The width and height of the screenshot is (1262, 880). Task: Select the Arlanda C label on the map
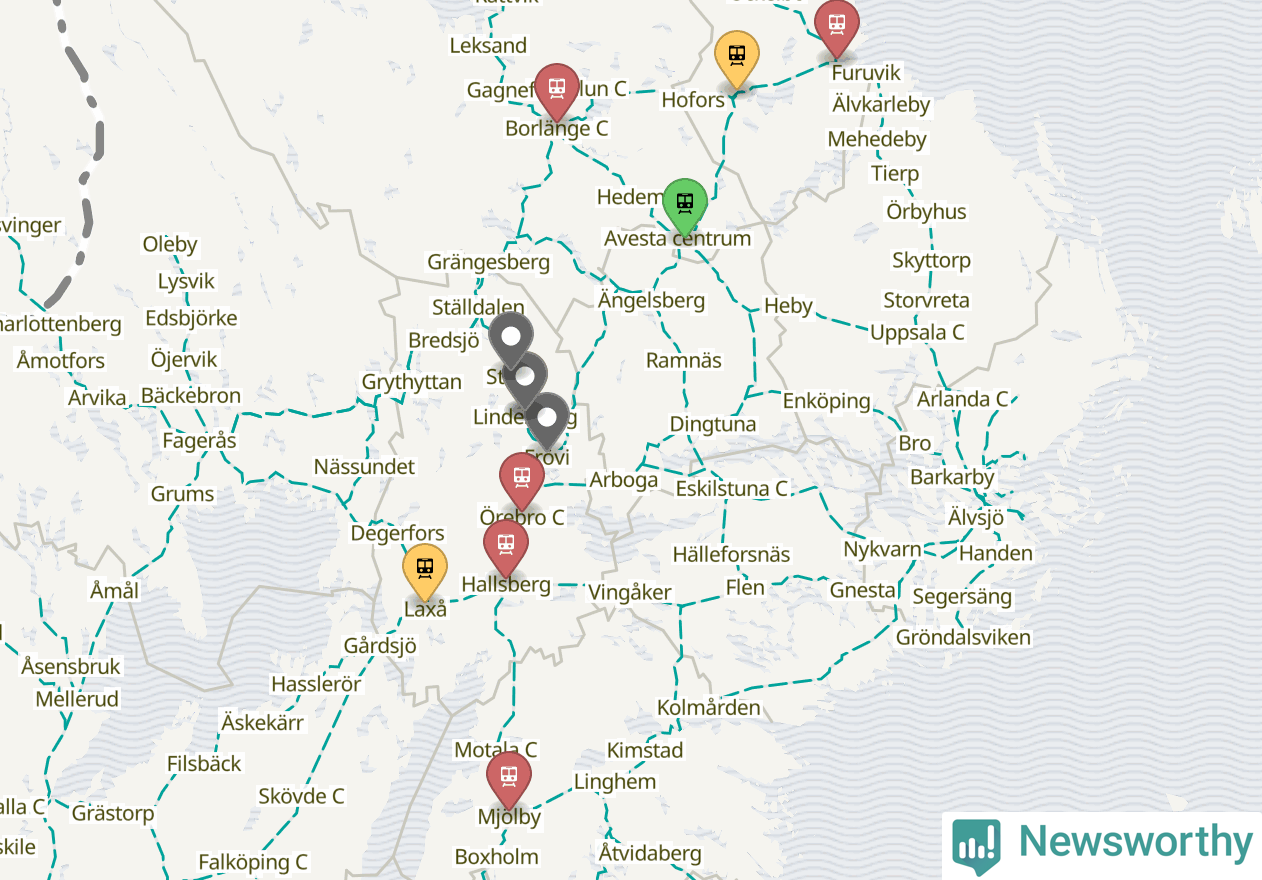tap(963, 399)
